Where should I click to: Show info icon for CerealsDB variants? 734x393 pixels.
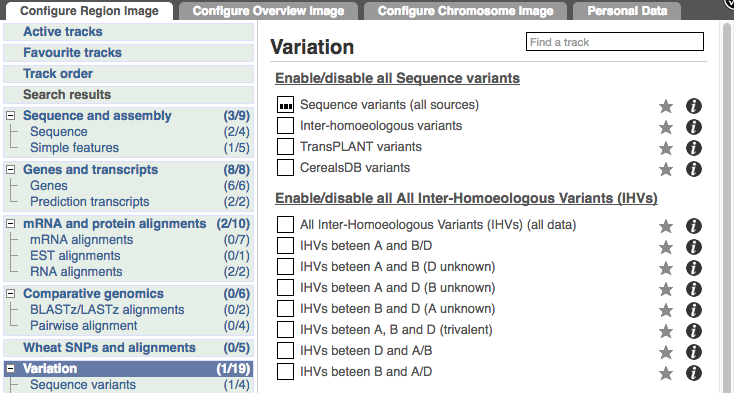(x=693, y=169)
